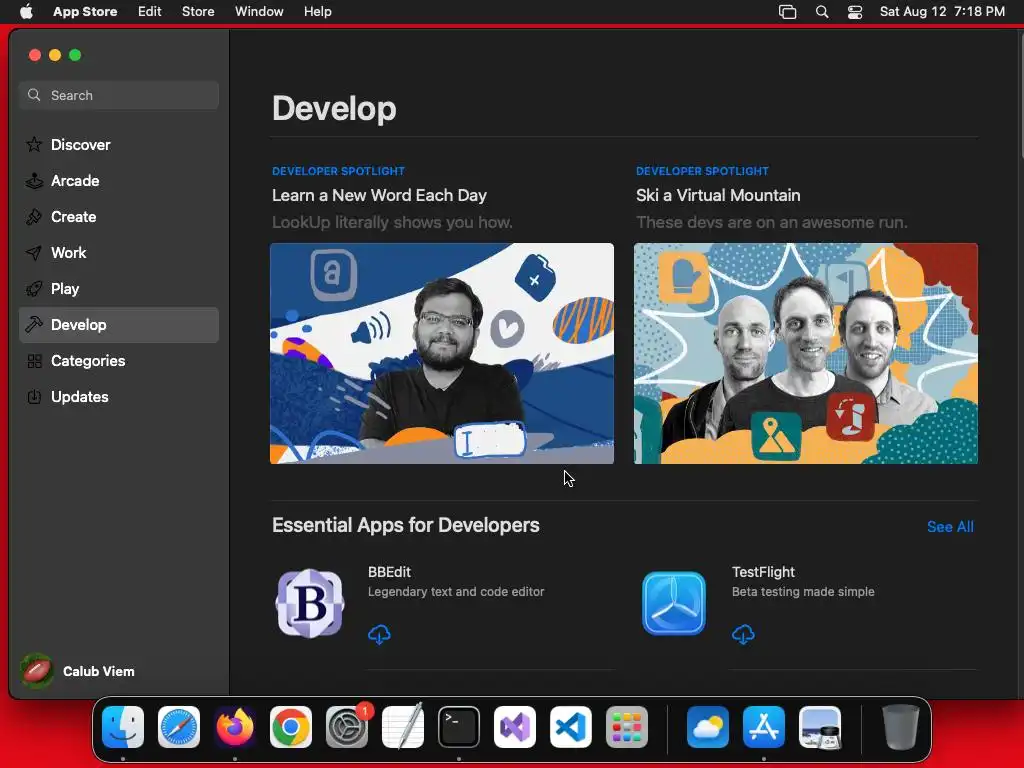Click the Calub Viem account avatar
The height and width of the screenshot is (768, 1024).
[37, 671]
